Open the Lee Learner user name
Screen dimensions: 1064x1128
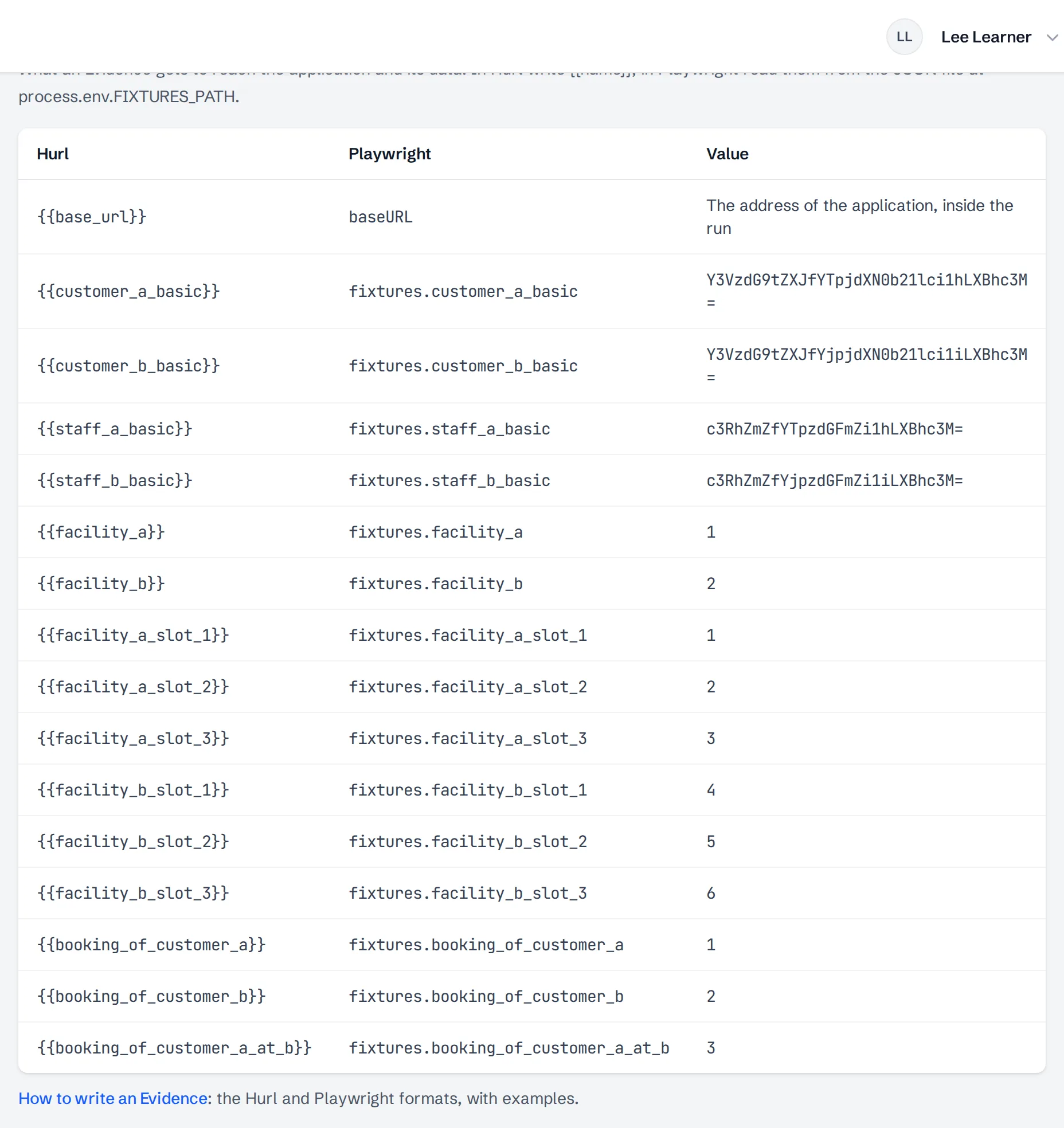click(986, 37)
